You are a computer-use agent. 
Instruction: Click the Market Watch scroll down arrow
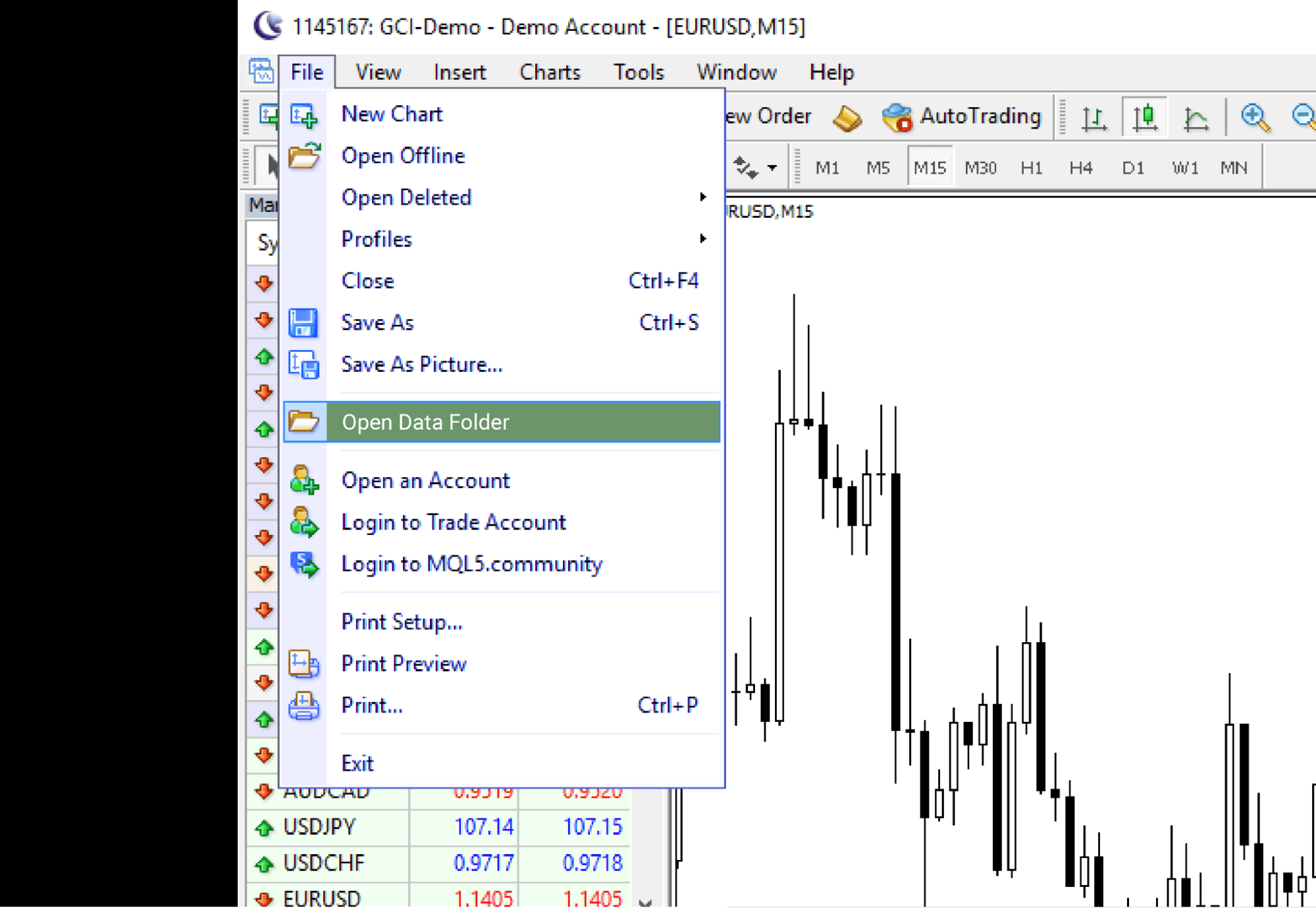(x=646, y=901)
